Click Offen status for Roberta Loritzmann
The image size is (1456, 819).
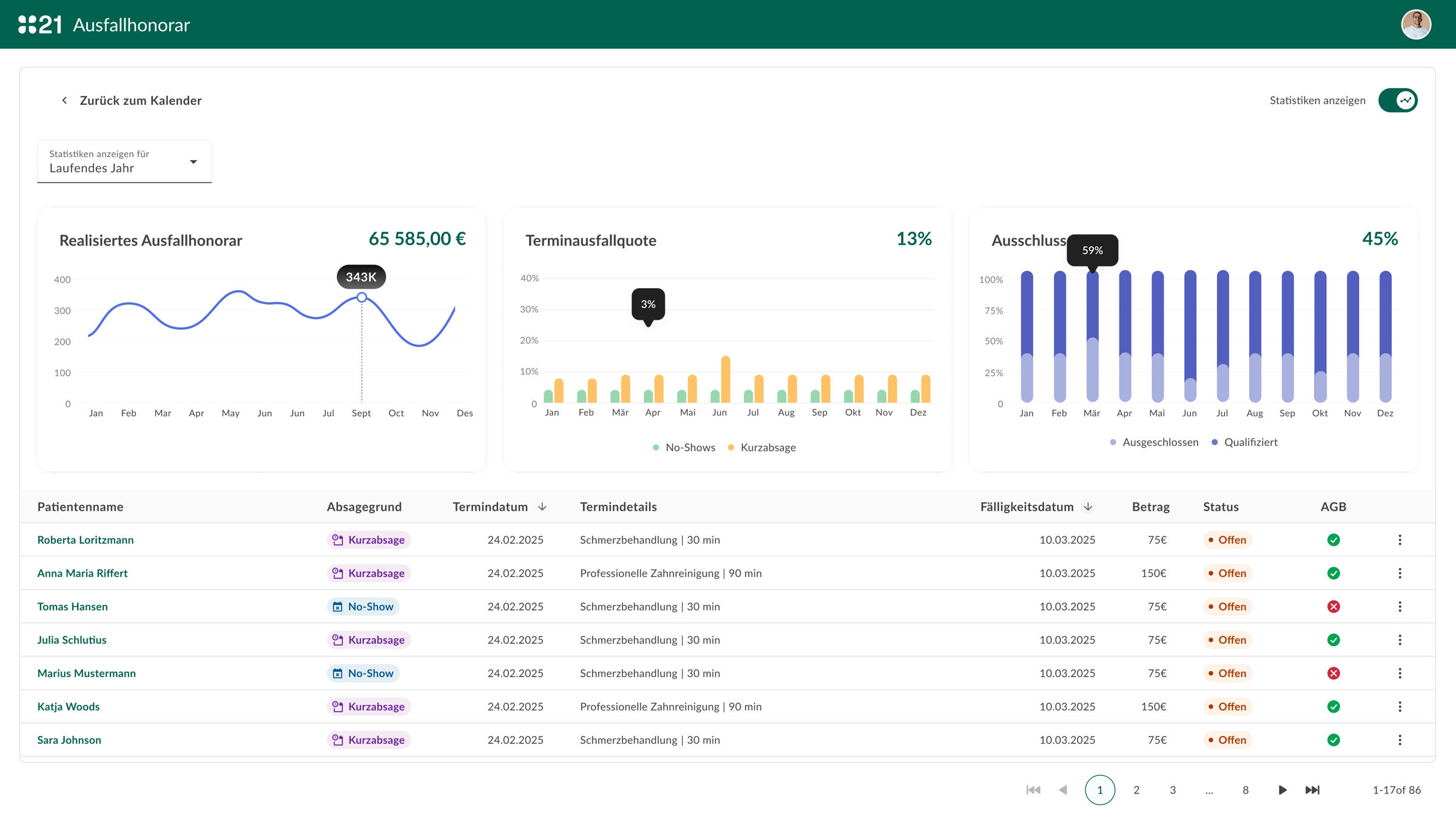(x=1227, y=540)
